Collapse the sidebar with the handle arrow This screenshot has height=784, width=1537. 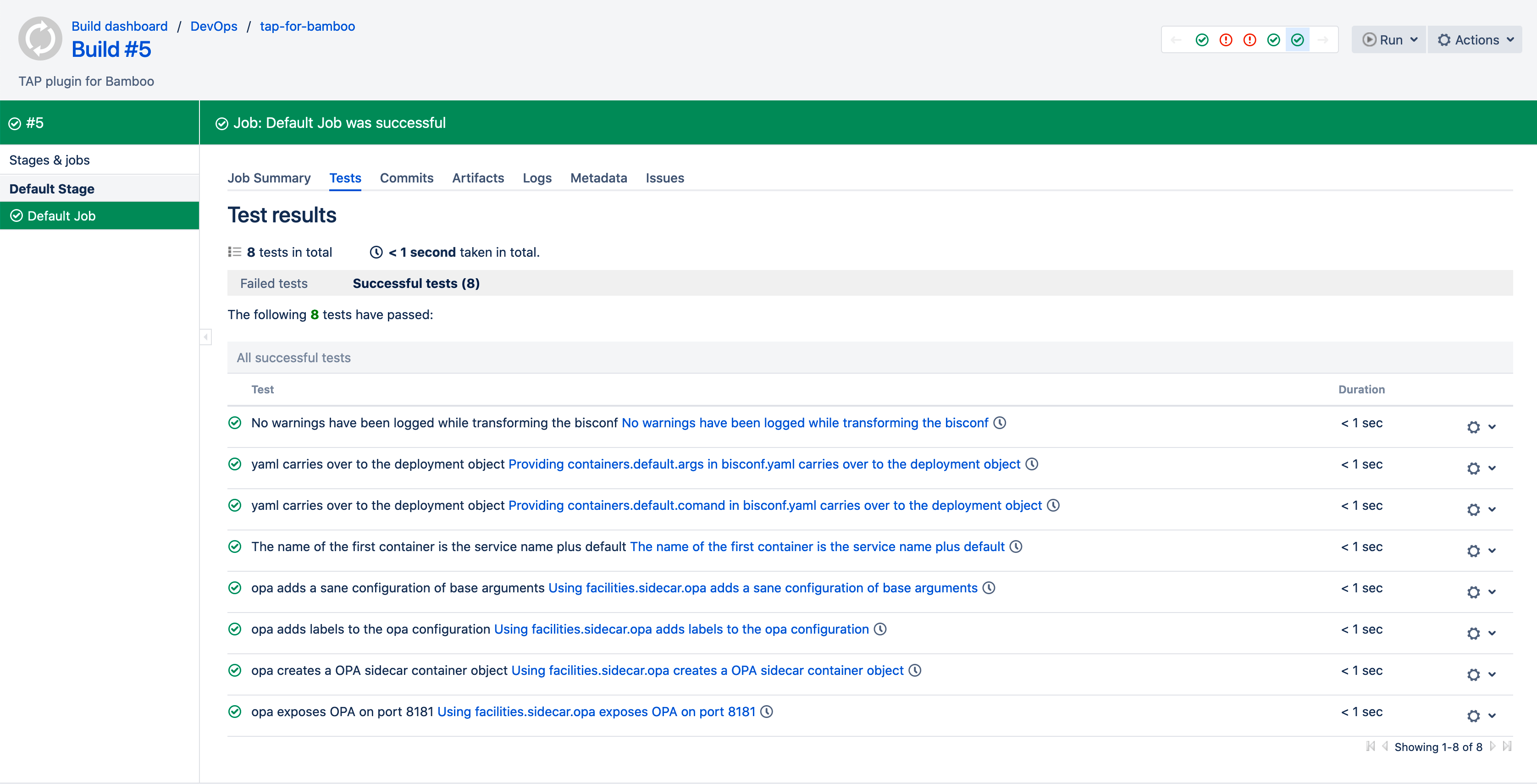[206, 337]
